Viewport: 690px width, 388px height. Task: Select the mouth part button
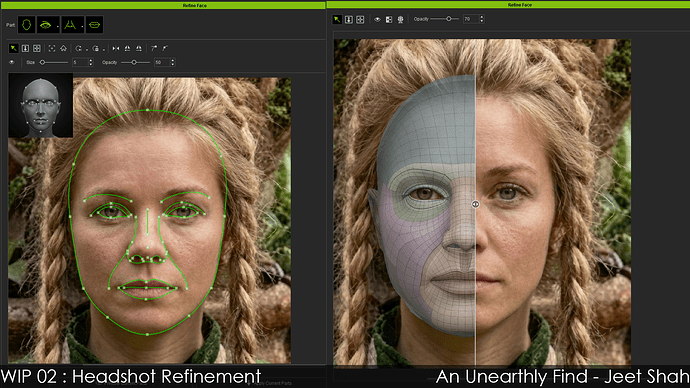pos(95,25)
